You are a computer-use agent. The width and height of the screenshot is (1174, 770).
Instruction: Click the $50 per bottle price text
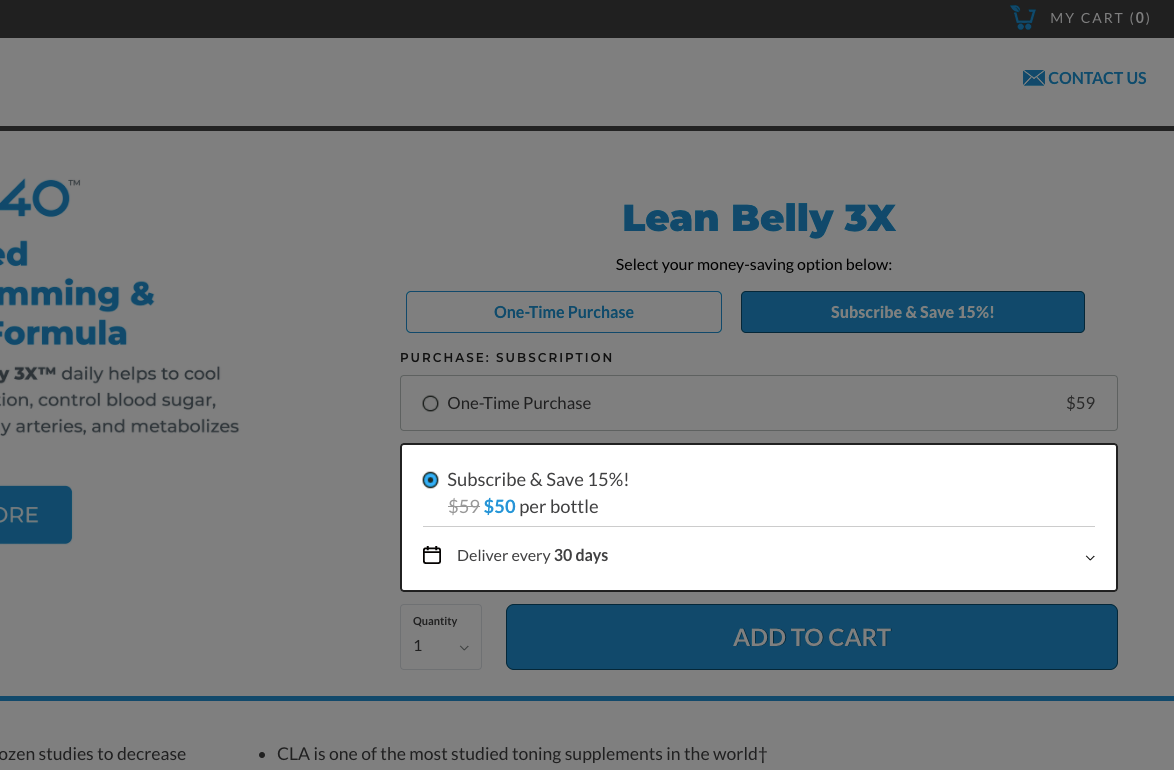point(541,506)
